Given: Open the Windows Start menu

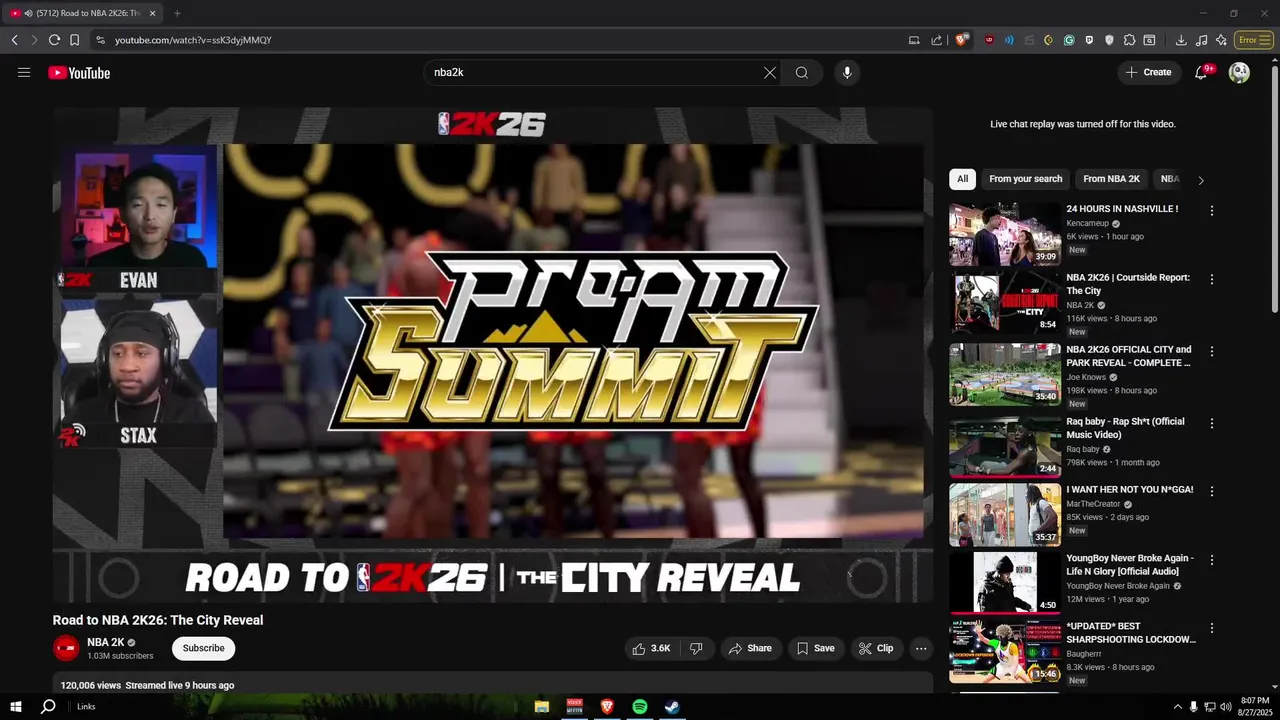Looking at the screenshot, I should [x=16, y=706].
